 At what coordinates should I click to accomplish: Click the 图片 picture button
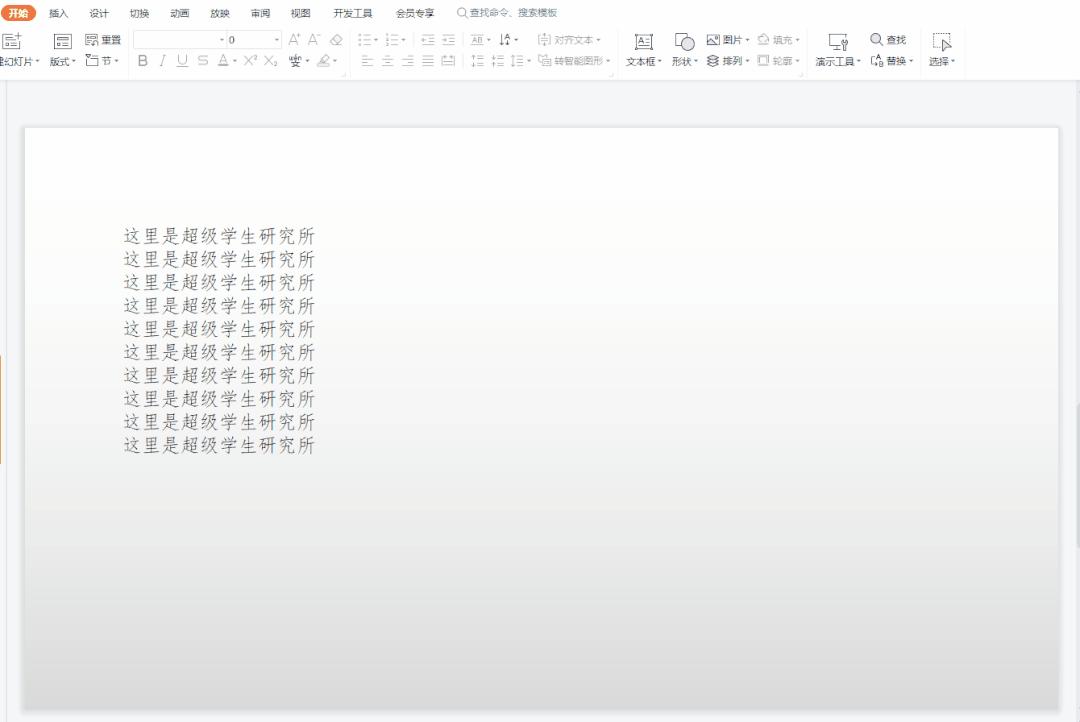(x=727, y=40)
